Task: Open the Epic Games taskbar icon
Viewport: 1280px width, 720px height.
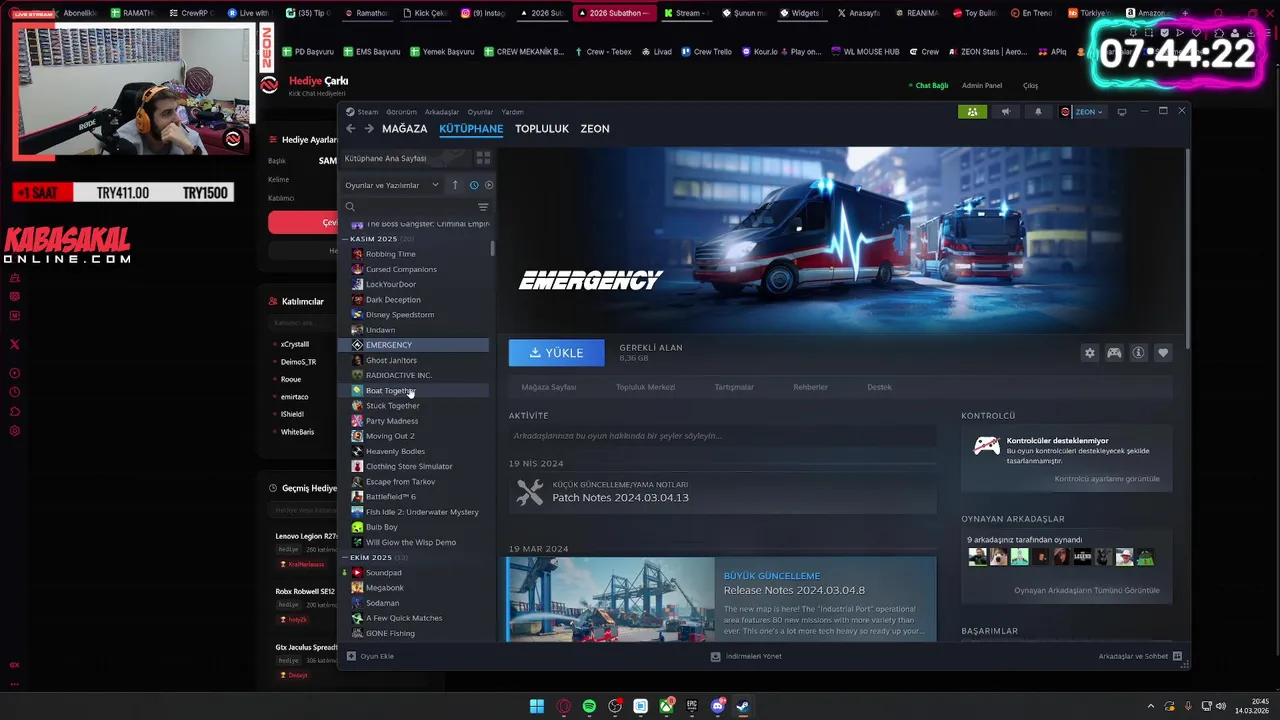Action: [691, 706]
